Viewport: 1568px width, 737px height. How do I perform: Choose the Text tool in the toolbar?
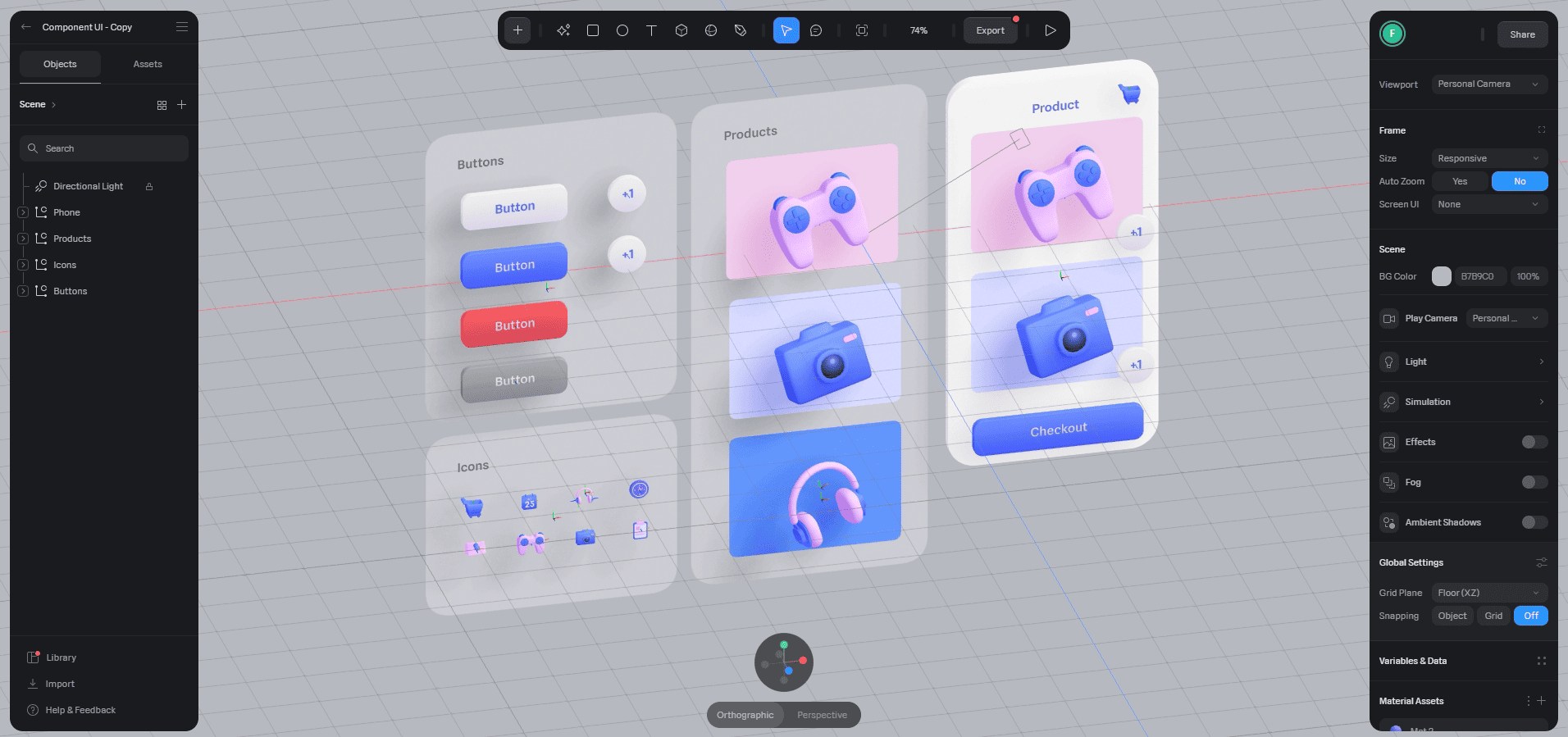[x=652, y=30]
